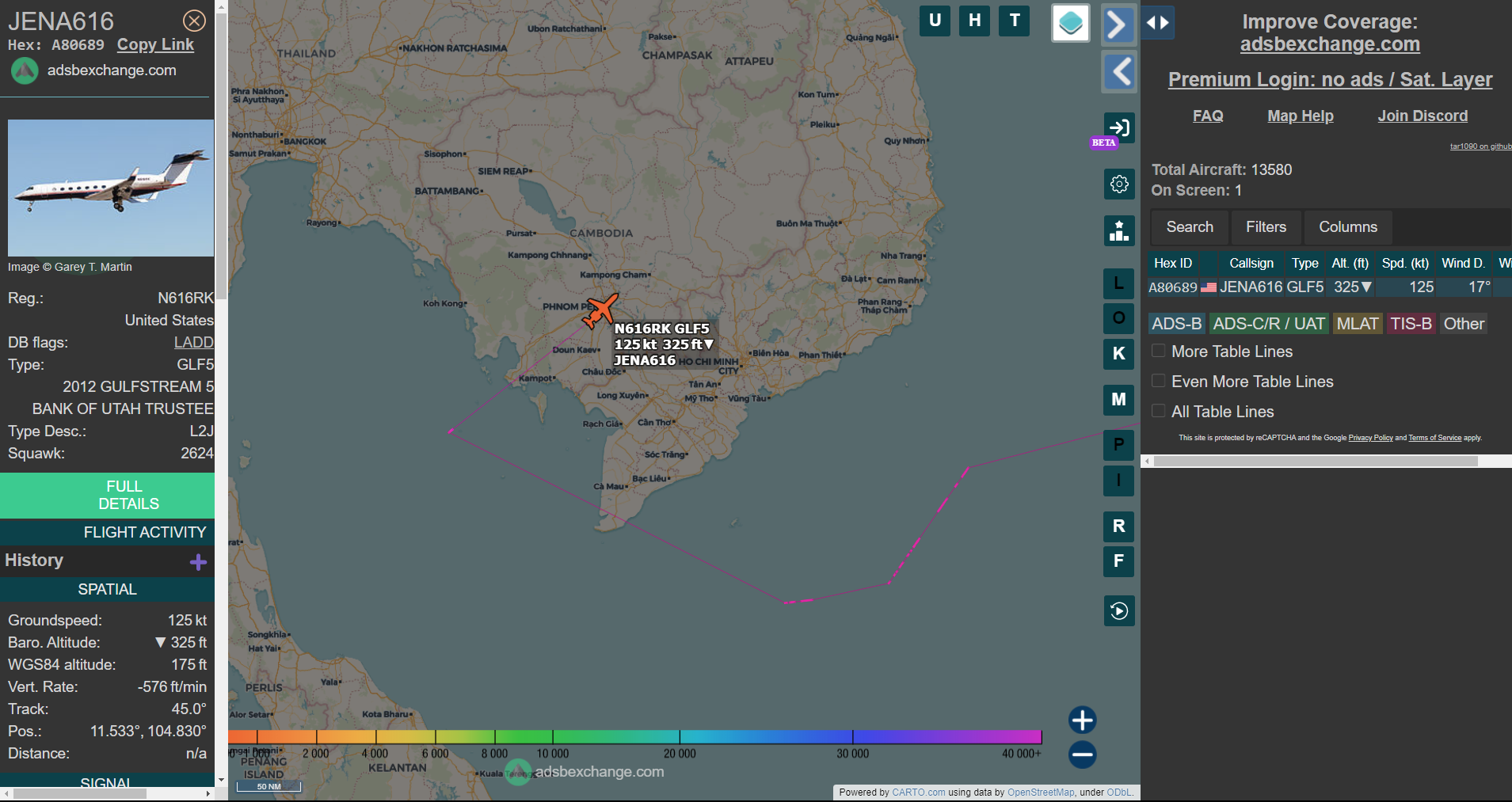Open map settings gear icon
Viewport: 1512px width, 802px height.
(x=1119, y=184)
